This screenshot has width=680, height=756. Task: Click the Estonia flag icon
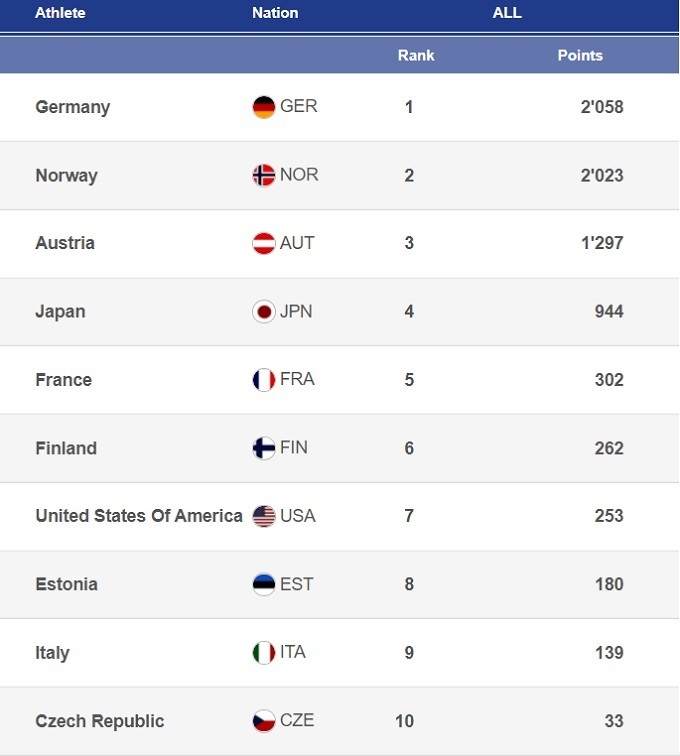(264, 584)
